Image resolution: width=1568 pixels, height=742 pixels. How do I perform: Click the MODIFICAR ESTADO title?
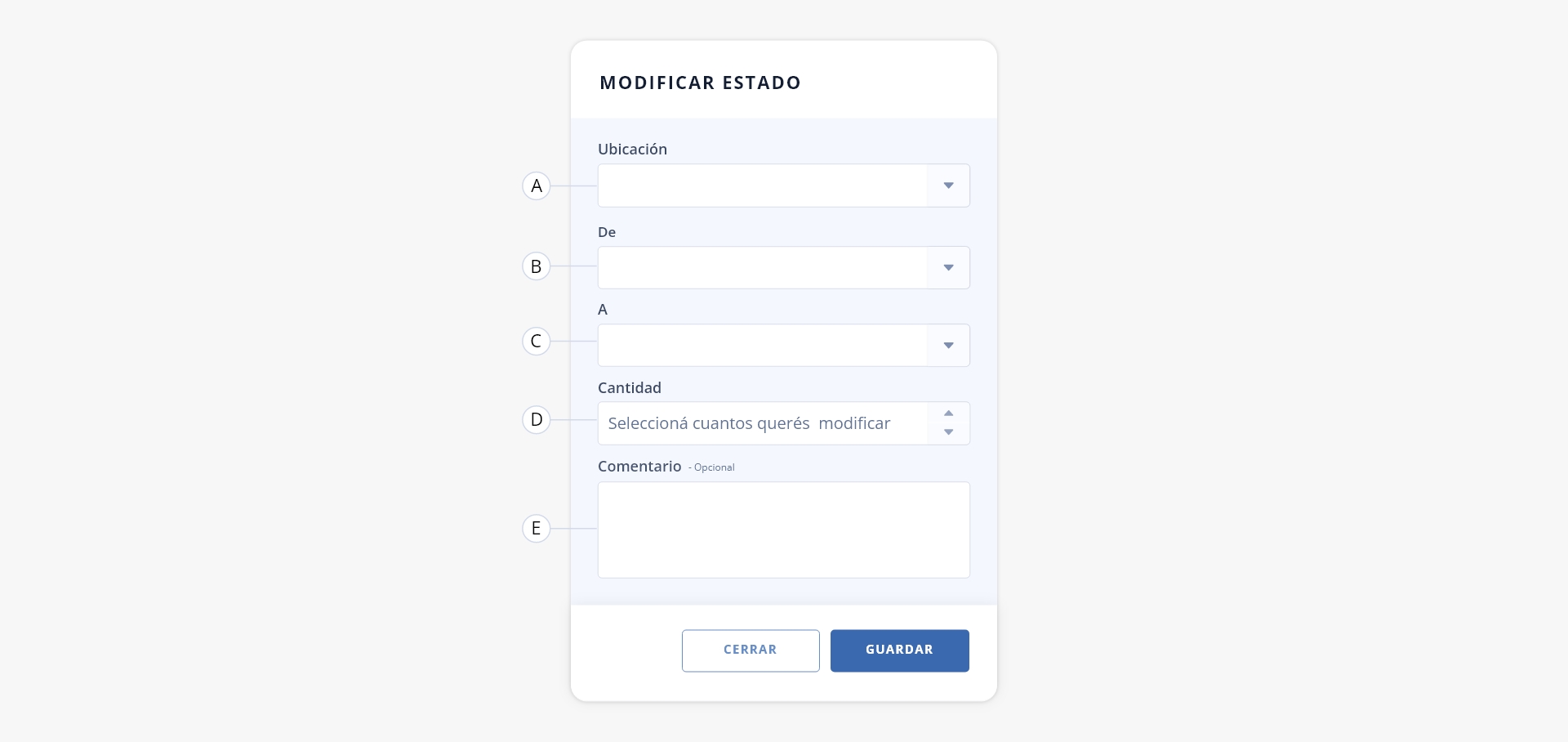pos(700,83)
